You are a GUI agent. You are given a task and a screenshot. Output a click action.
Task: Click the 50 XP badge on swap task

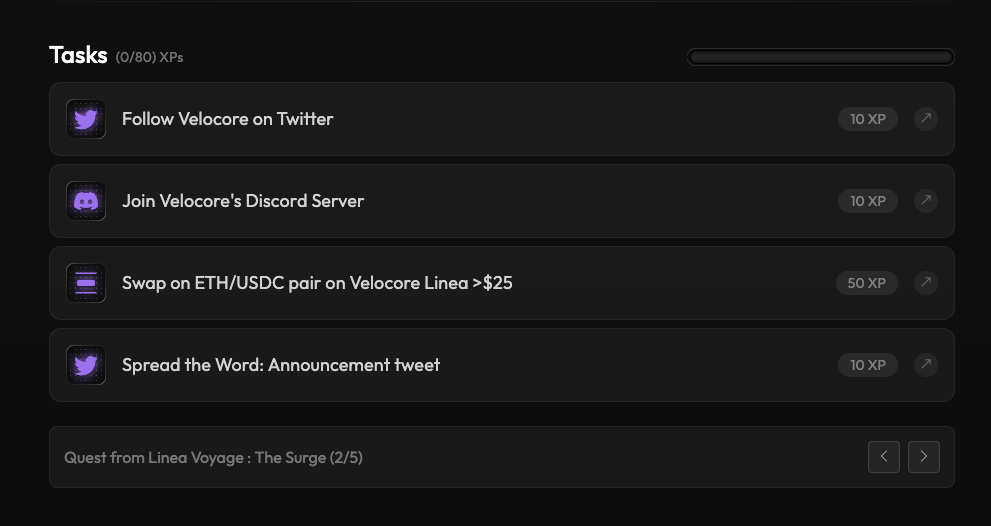(866, 283)
